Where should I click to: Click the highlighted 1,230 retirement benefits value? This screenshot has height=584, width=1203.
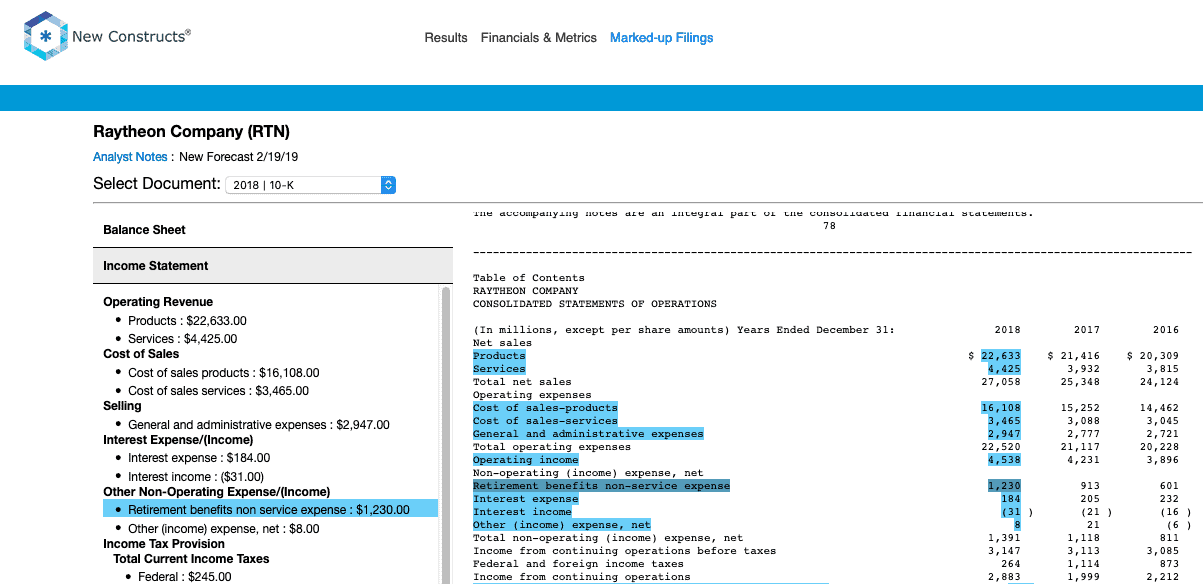[1004, 486]
